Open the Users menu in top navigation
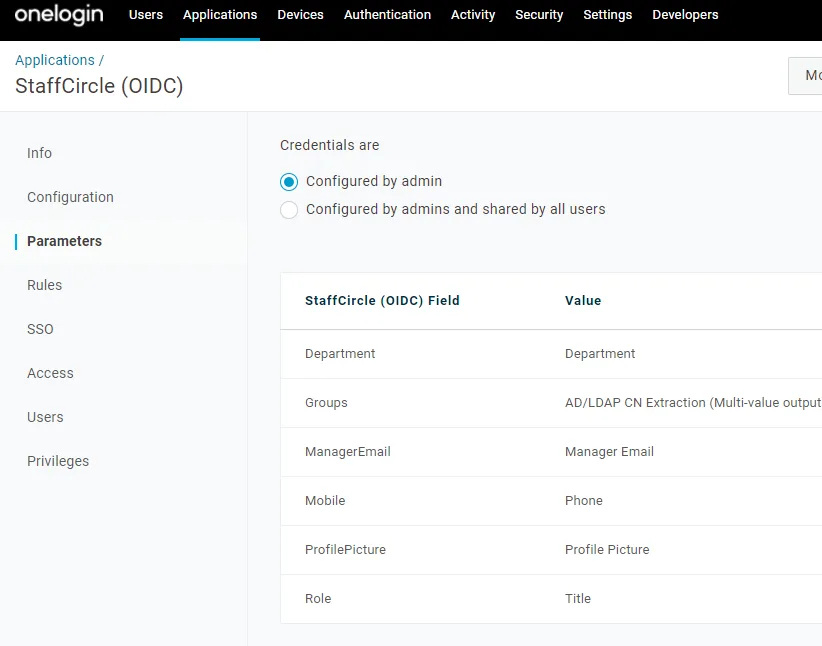822x646 pixels. [x=146, y=15]
